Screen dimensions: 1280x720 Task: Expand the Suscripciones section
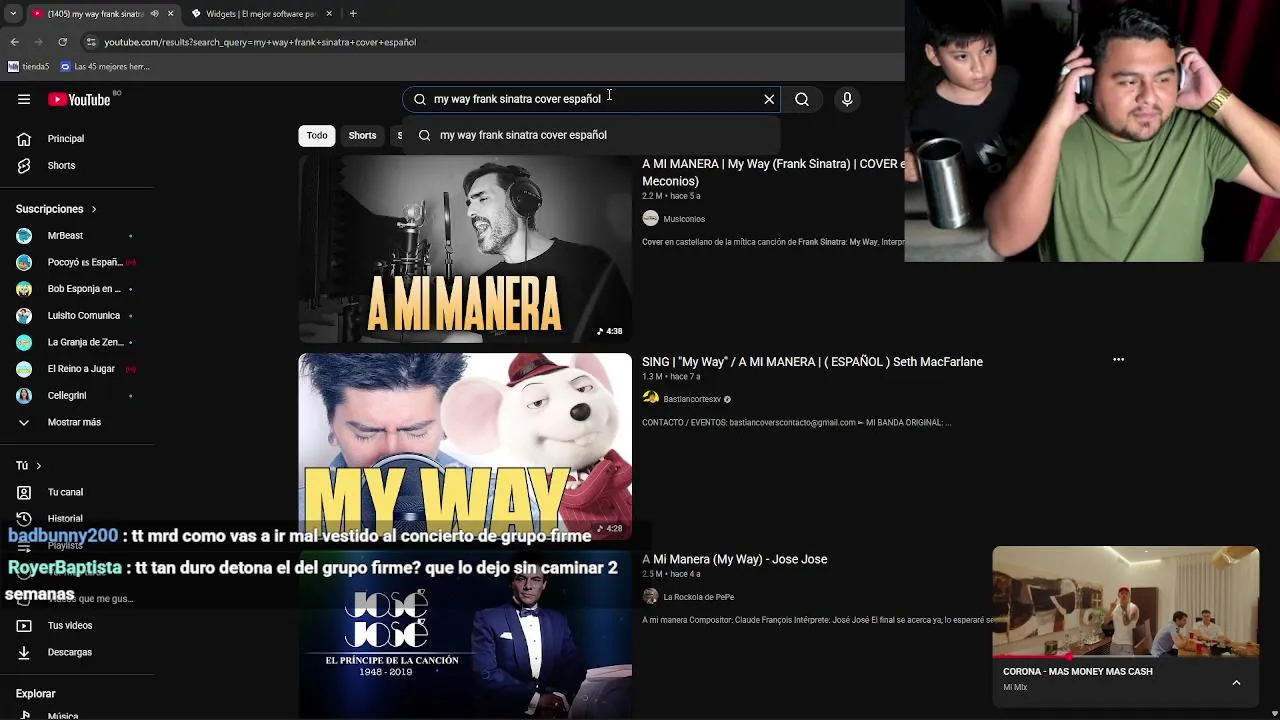coord(56,209)
